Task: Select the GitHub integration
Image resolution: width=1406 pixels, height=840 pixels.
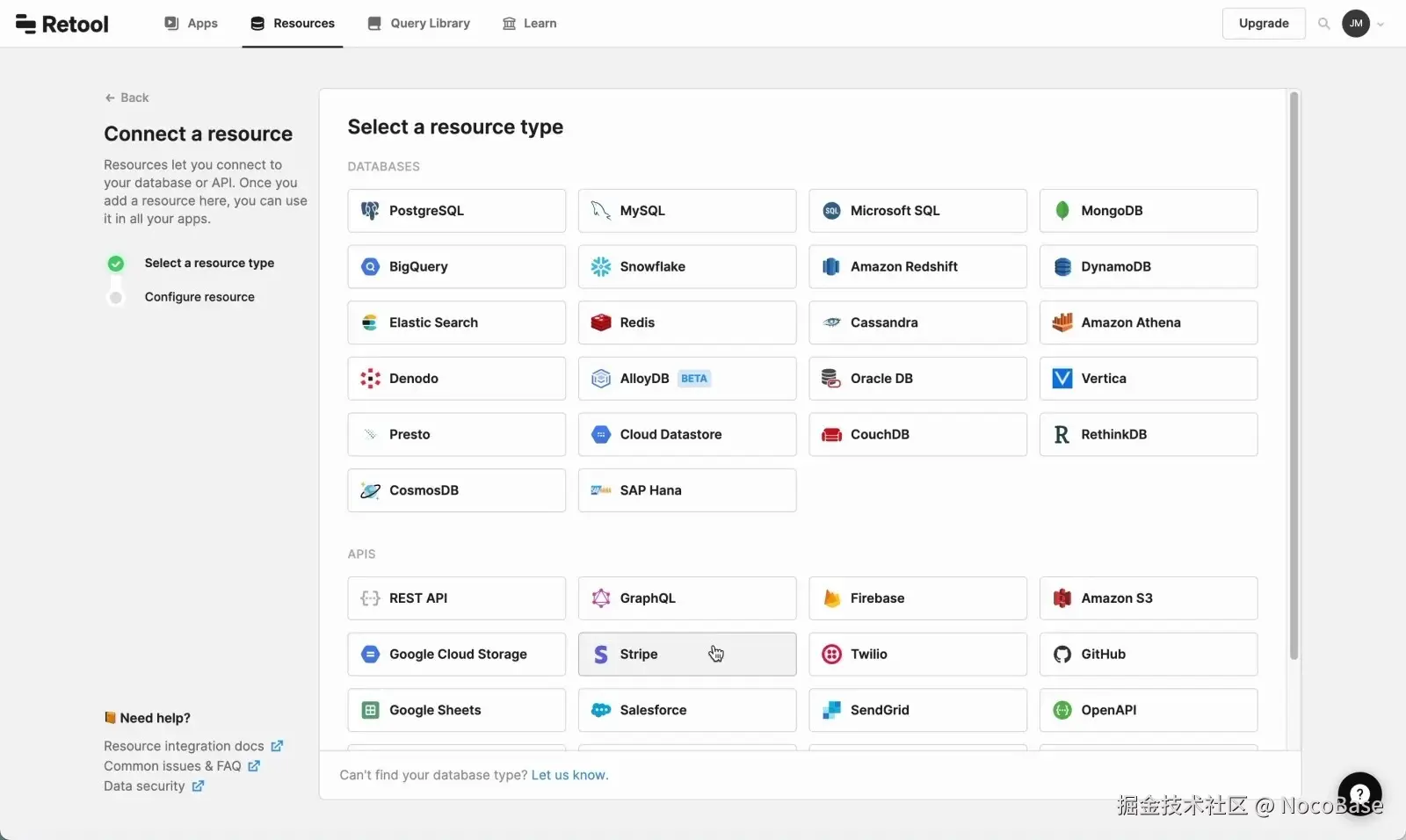Action: [1149, 654]
